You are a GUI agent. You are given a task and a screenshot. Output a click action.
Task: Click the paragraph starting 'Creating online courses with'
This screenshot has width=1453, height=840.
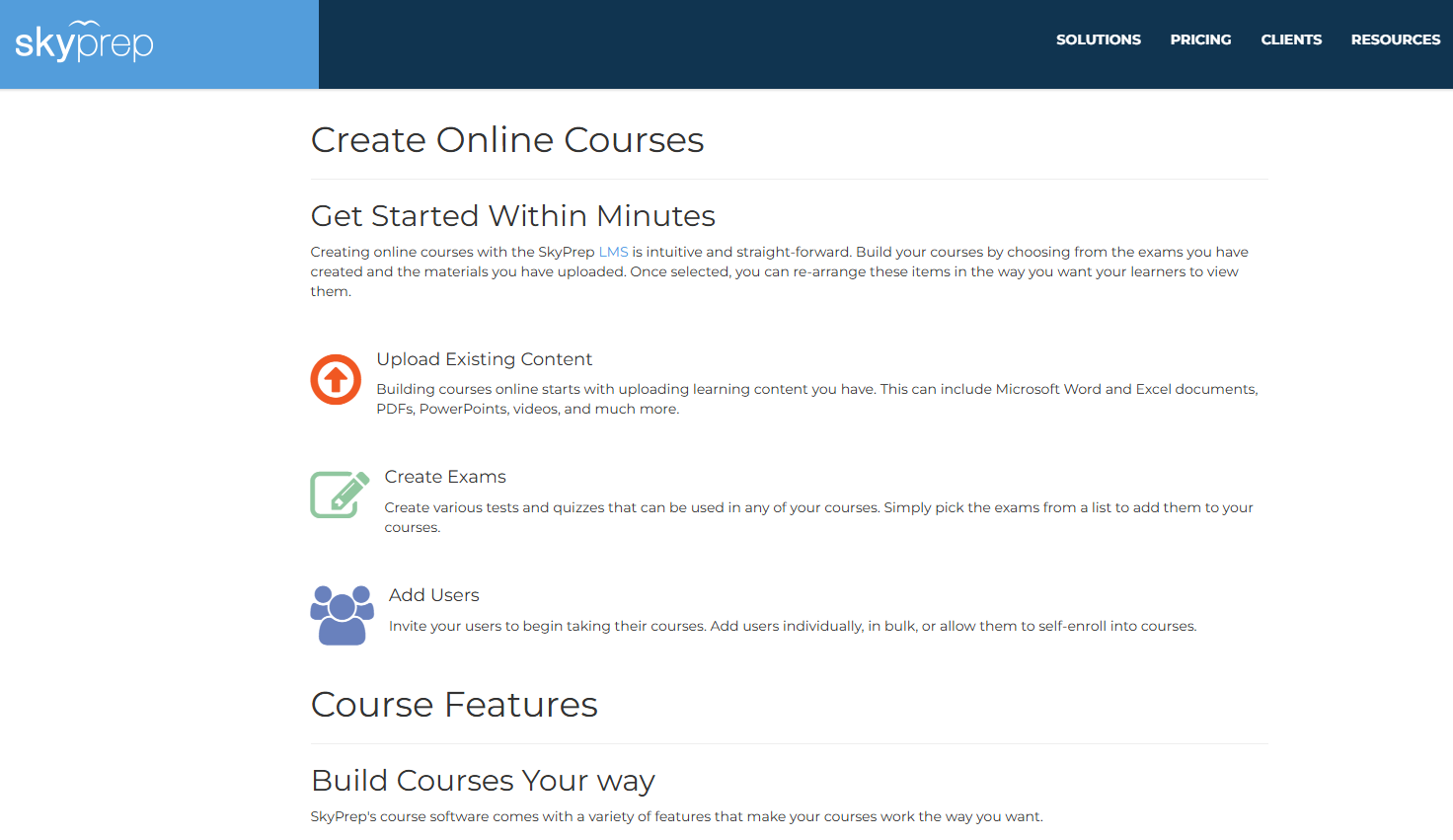tap(780, 271)
